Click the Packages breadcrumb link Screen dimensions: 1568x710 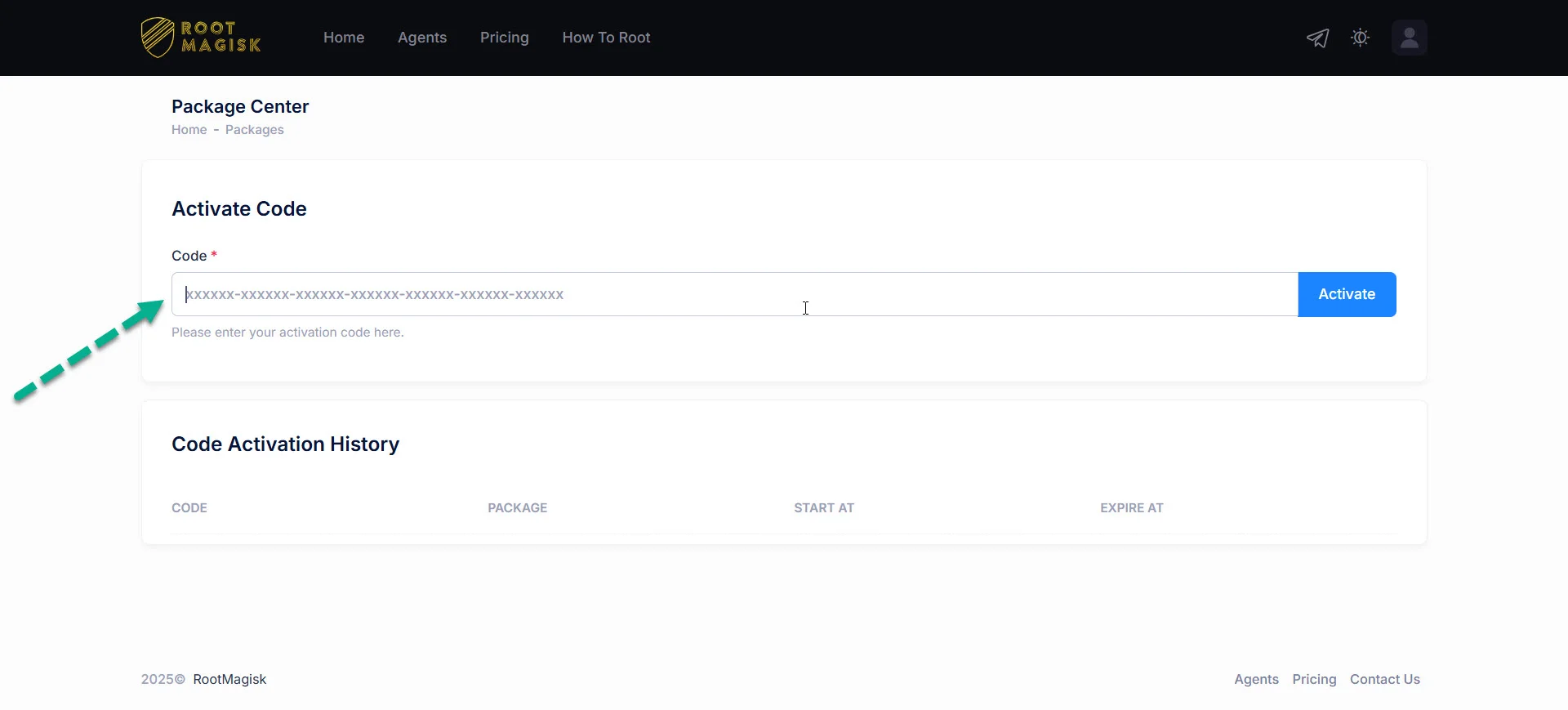[254, 130]
